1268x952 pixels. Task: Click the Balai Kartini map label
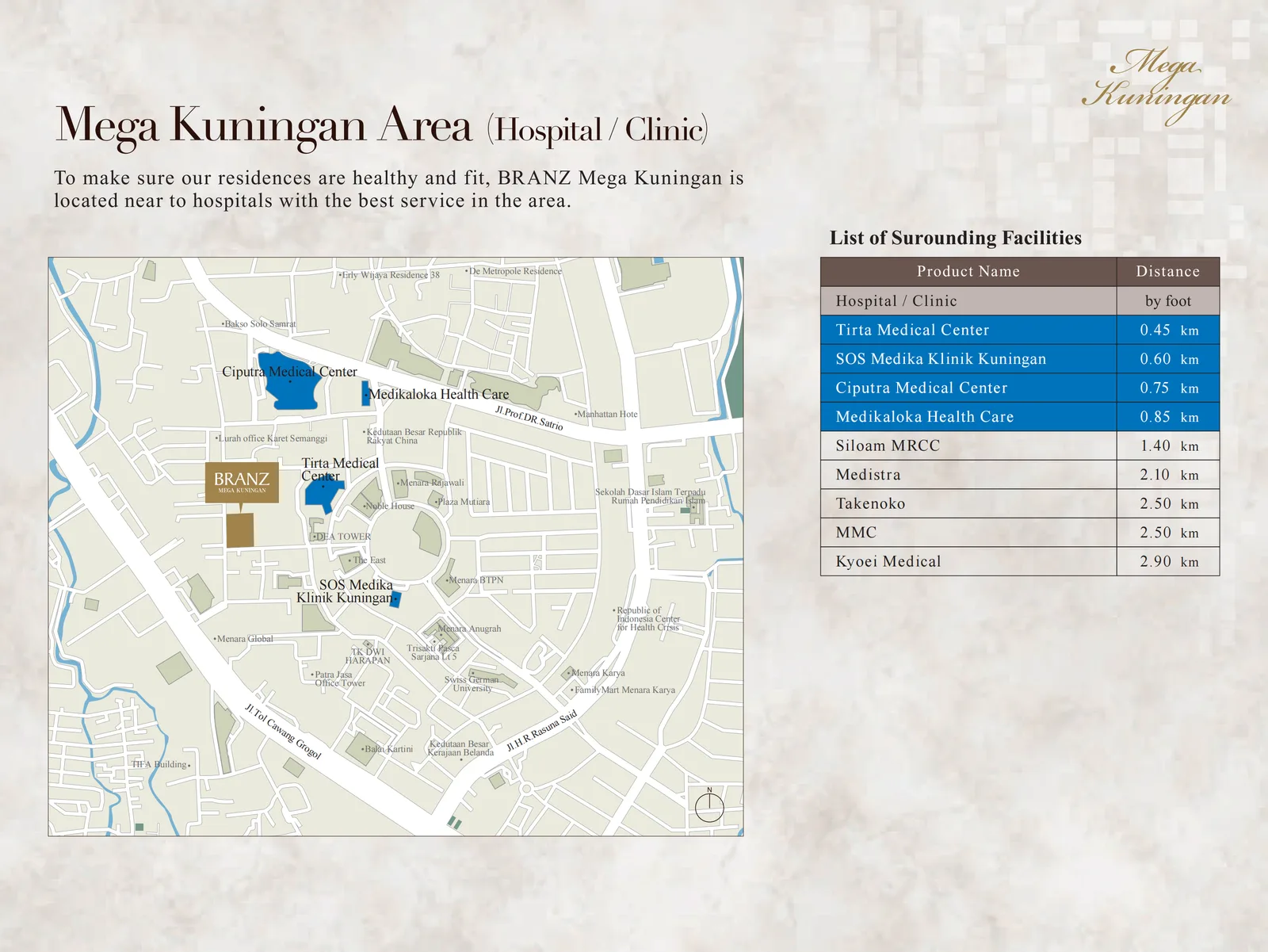388,749
